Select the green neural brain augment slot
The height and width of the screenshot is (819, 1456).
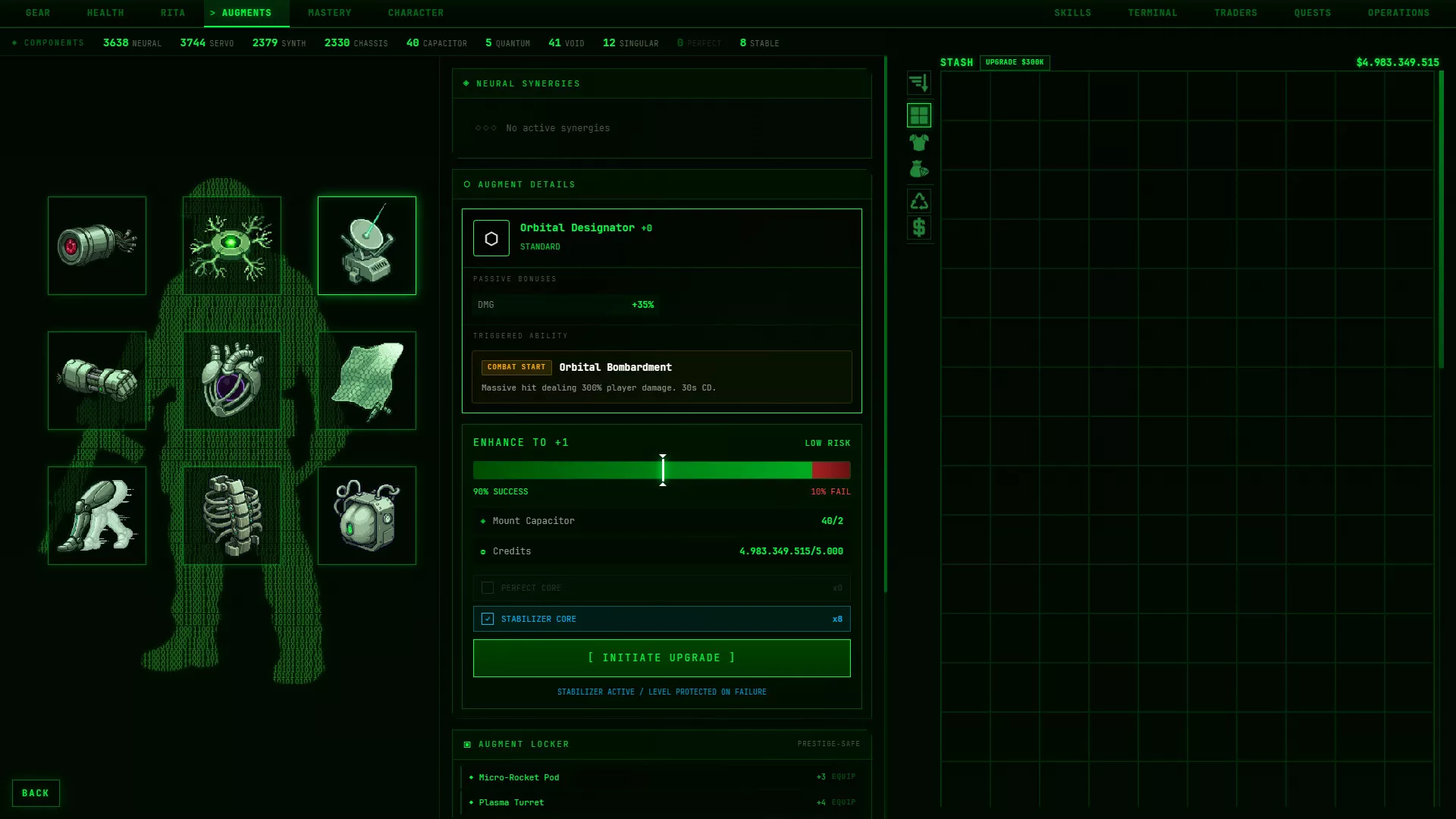pyautogui.click(x=232, y=246)
